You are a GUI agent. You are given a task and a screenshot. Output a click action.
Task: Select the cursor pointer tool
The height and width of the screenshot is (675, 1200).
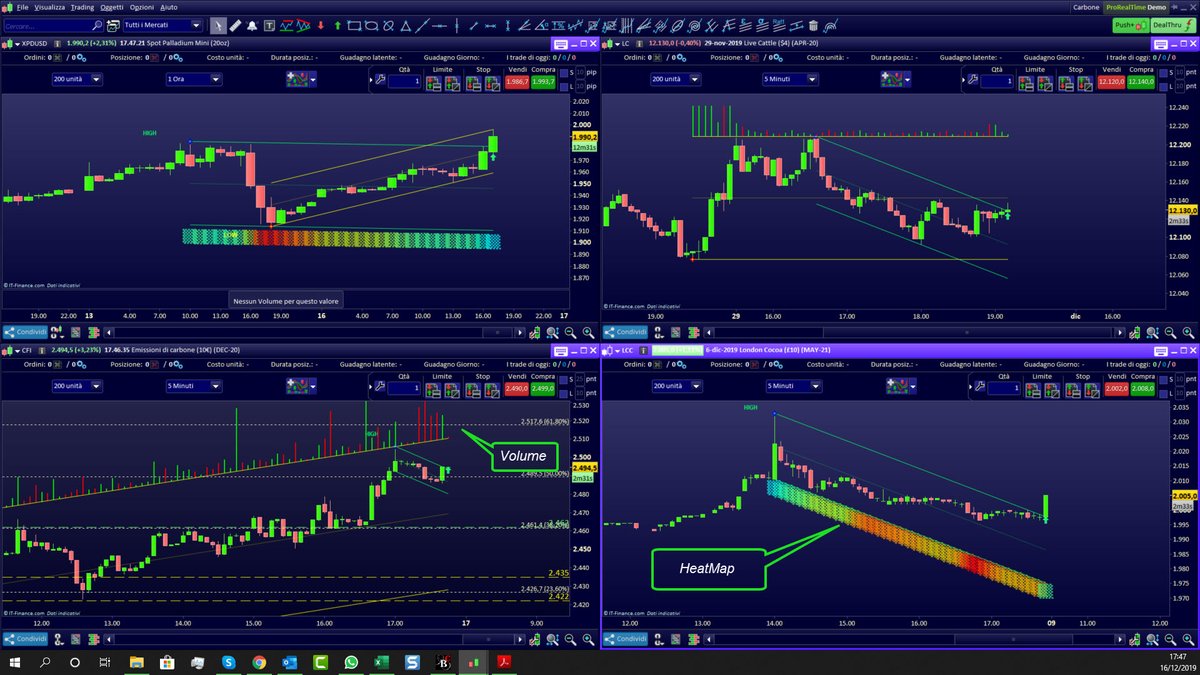[218, 25]
